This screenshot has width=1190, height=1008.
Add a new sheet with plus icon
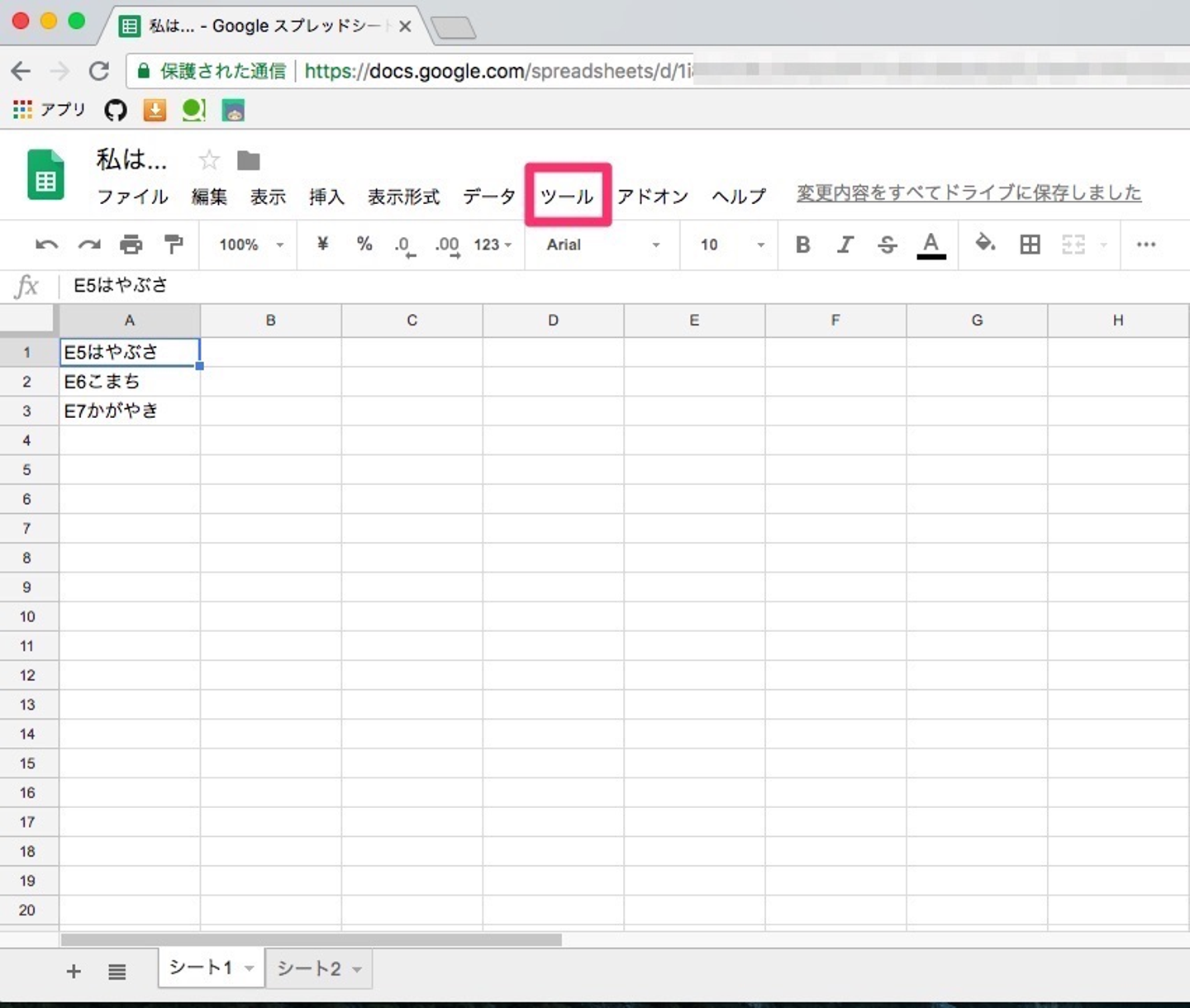[74, 972]
